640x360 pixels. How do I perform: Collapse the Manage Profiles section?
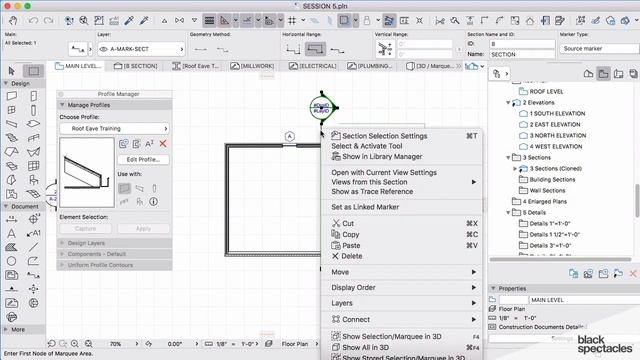[x=62, y=105]
